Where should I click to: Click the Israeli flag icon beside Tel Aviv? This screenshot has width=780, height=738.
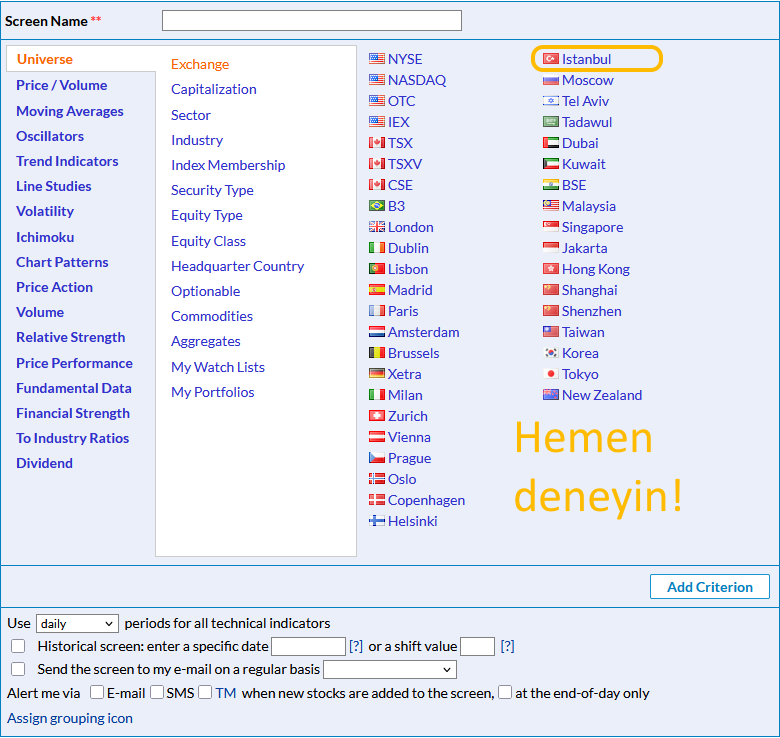click(x=551, y=101)
